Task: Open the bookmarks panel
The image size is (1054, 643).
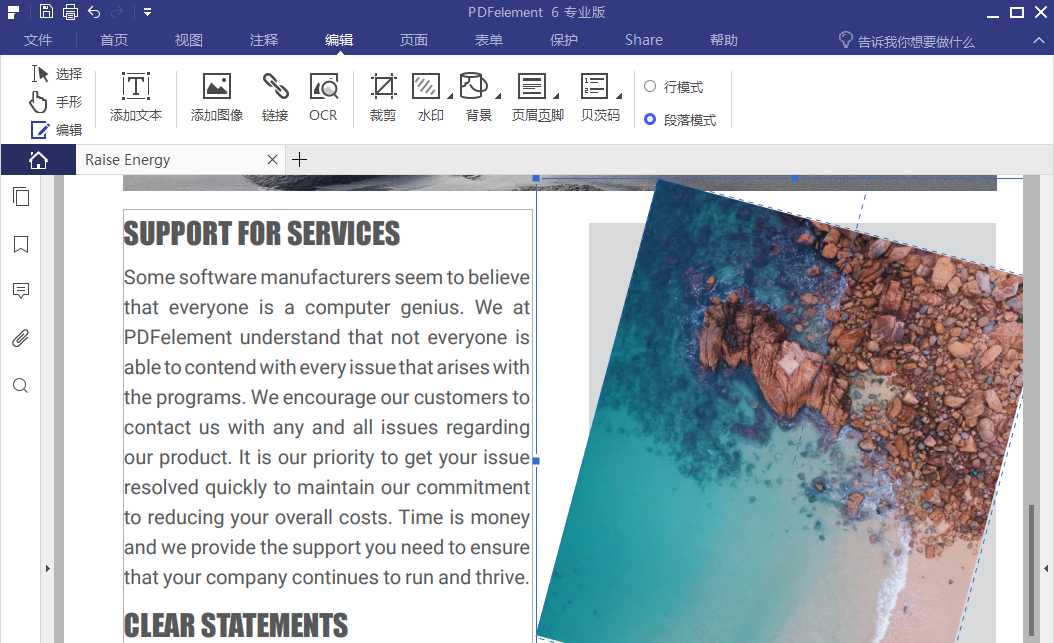Action: tap(21, 245)
